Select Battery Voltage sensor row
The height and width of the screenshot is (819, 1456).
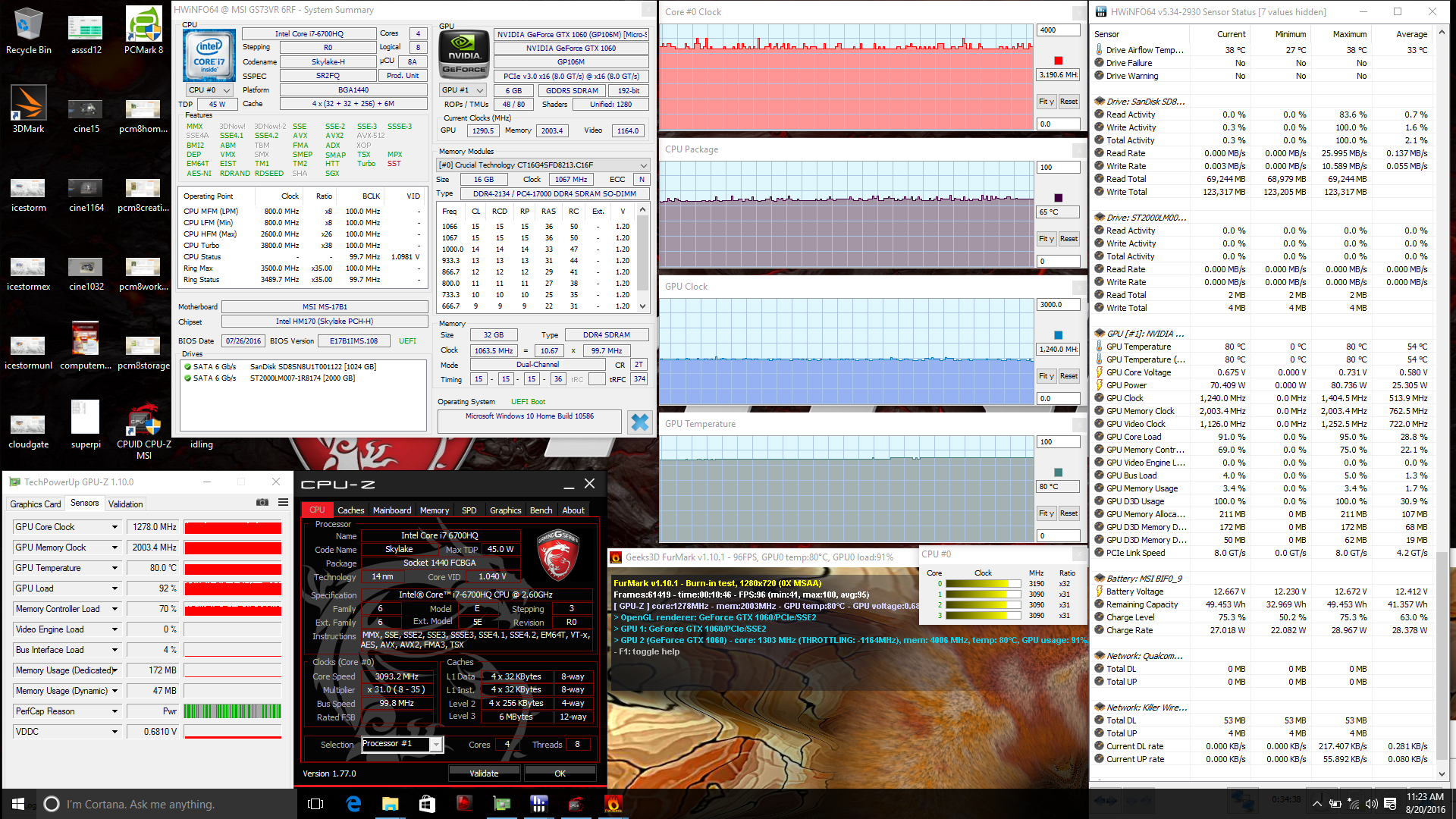(1262, 591)
